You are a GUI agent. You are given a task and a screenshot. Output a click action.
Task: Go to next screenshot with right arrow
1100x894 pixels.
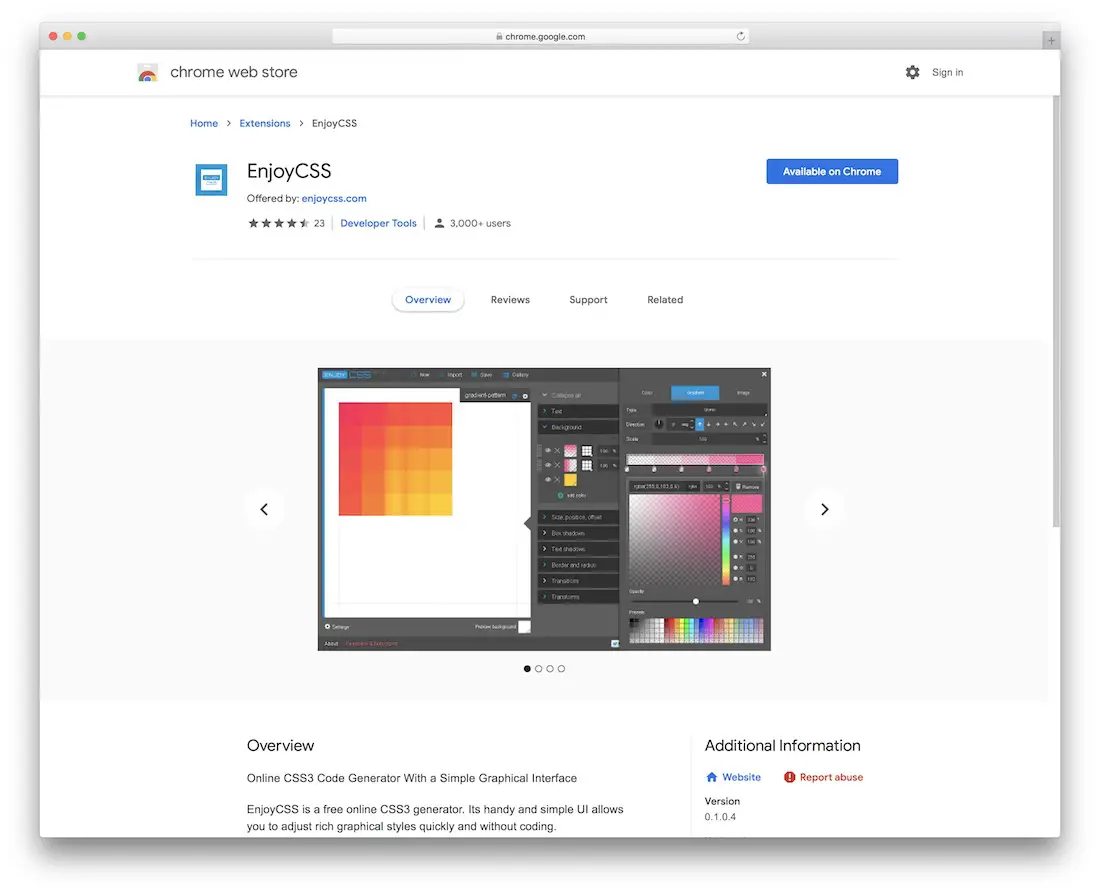coord(824,509)
